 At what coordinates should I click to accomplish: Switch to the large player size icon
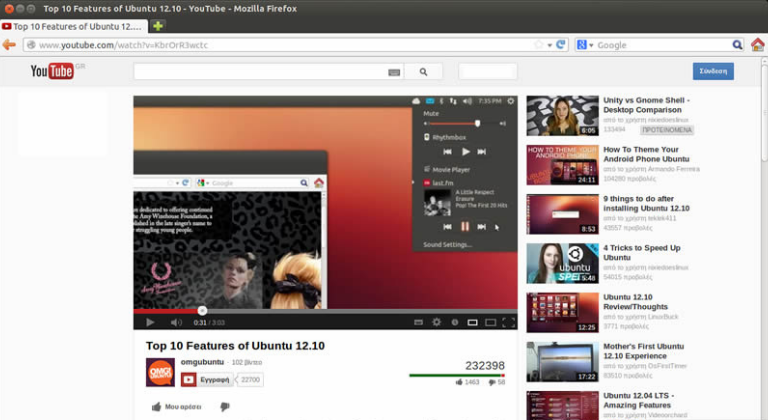(x=490, y=322)
